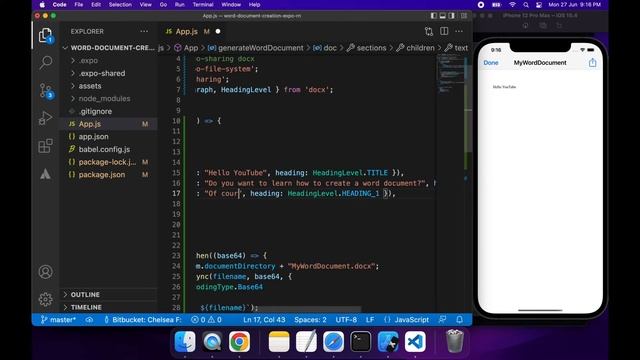The width and height of the screenshot is (640, 360).
Task: Split the editor to the right
Action: [444, 31]
